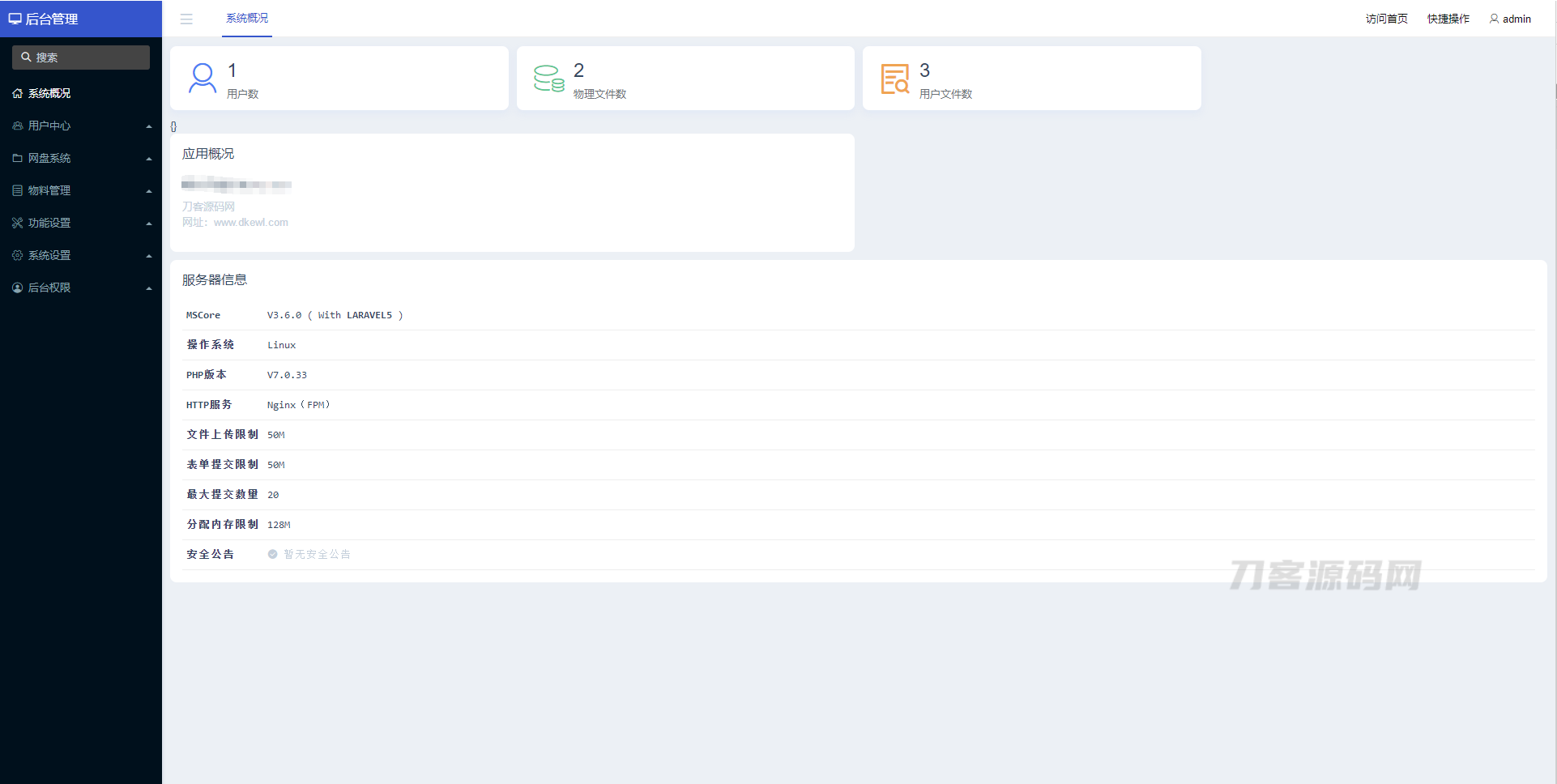Go to 访问首页 link
The height and width of the screenshot is (784, 1557).
[x=1386, y=19]
